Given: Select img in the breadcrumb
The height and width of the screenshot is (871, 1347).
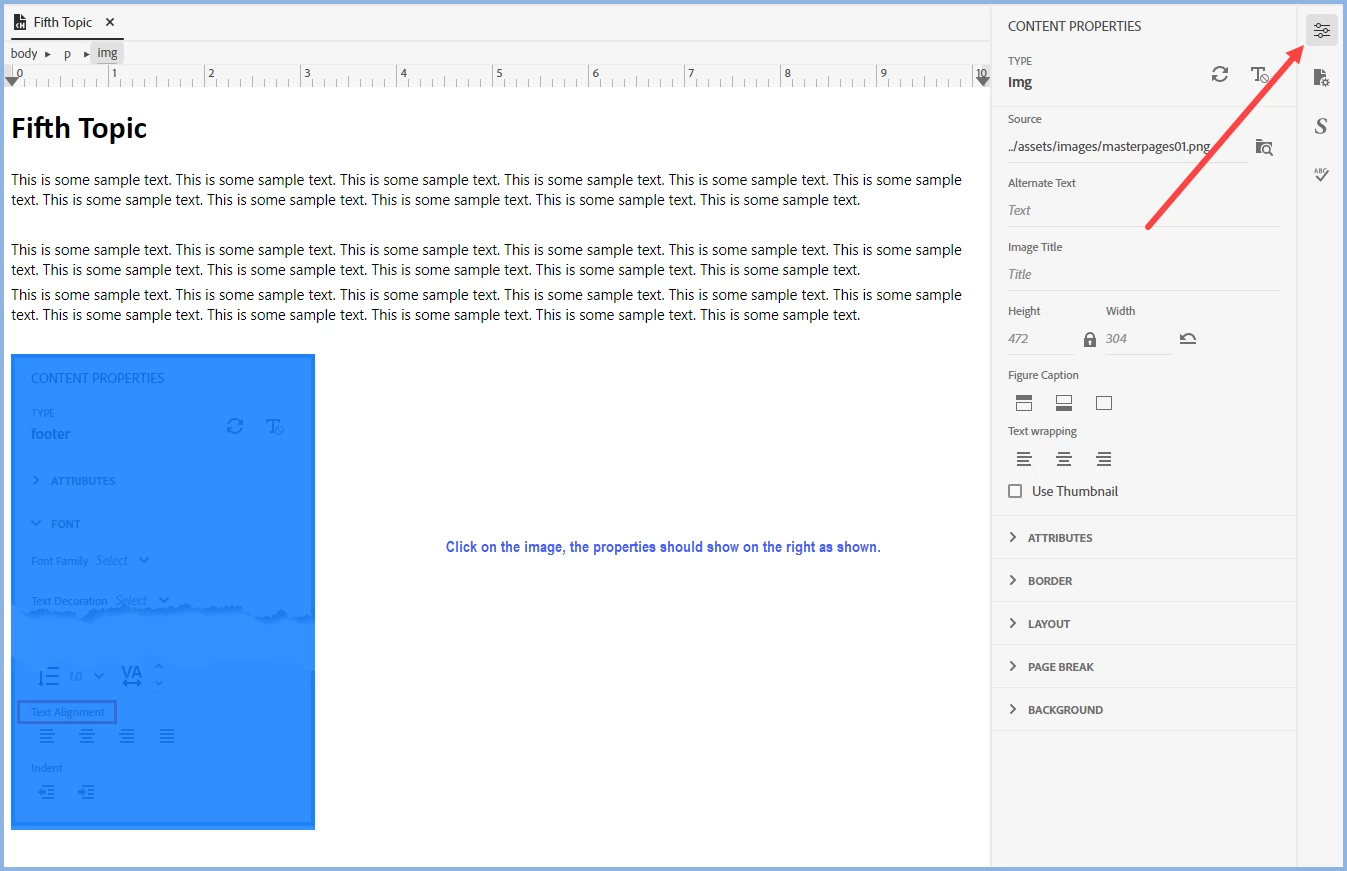Looking at the screenshot, I should coord(107,53).
